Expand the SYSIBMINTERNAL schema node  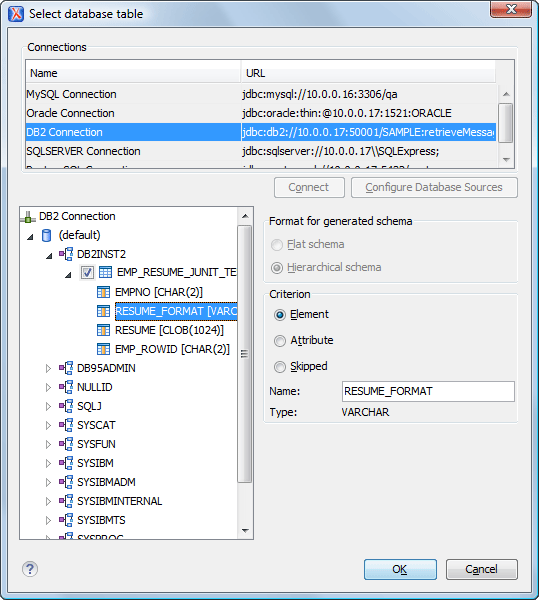pos(48,501)
